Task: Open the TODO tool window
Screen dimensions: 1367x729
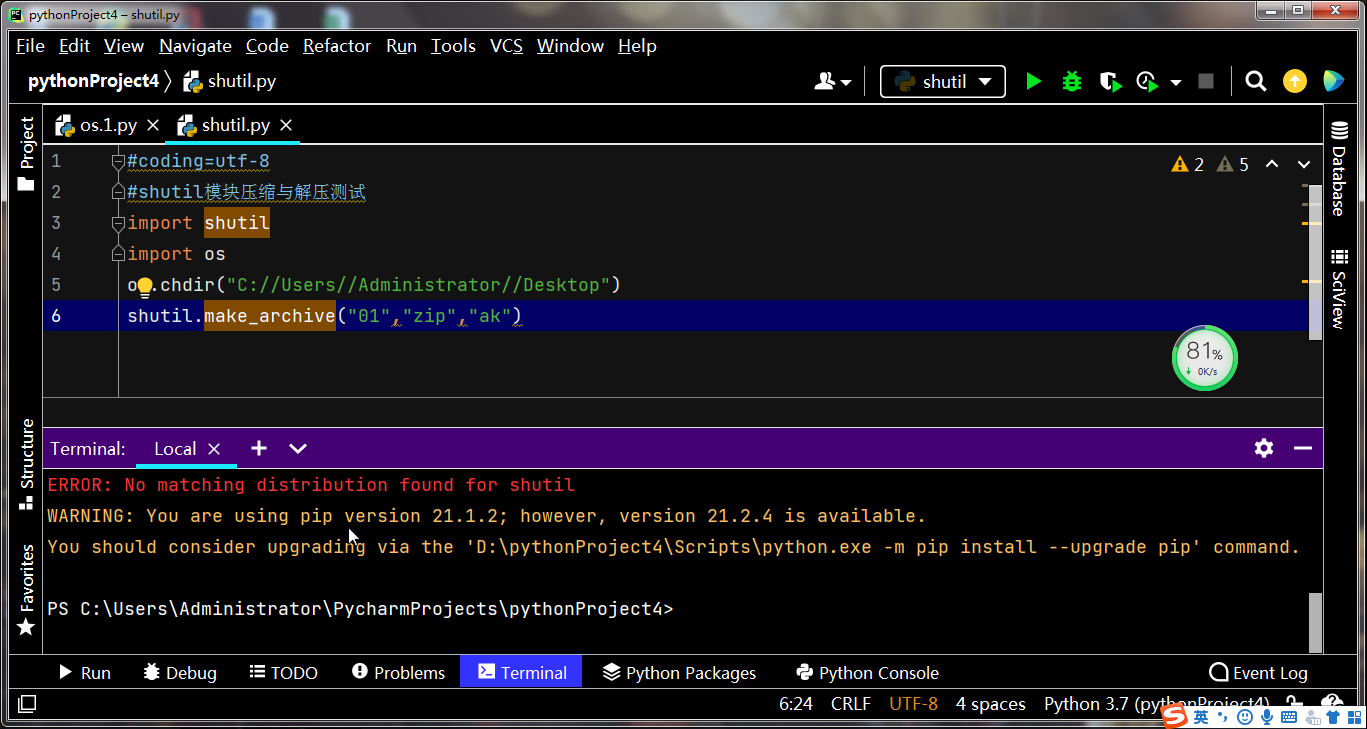Action: coord(283,673)
